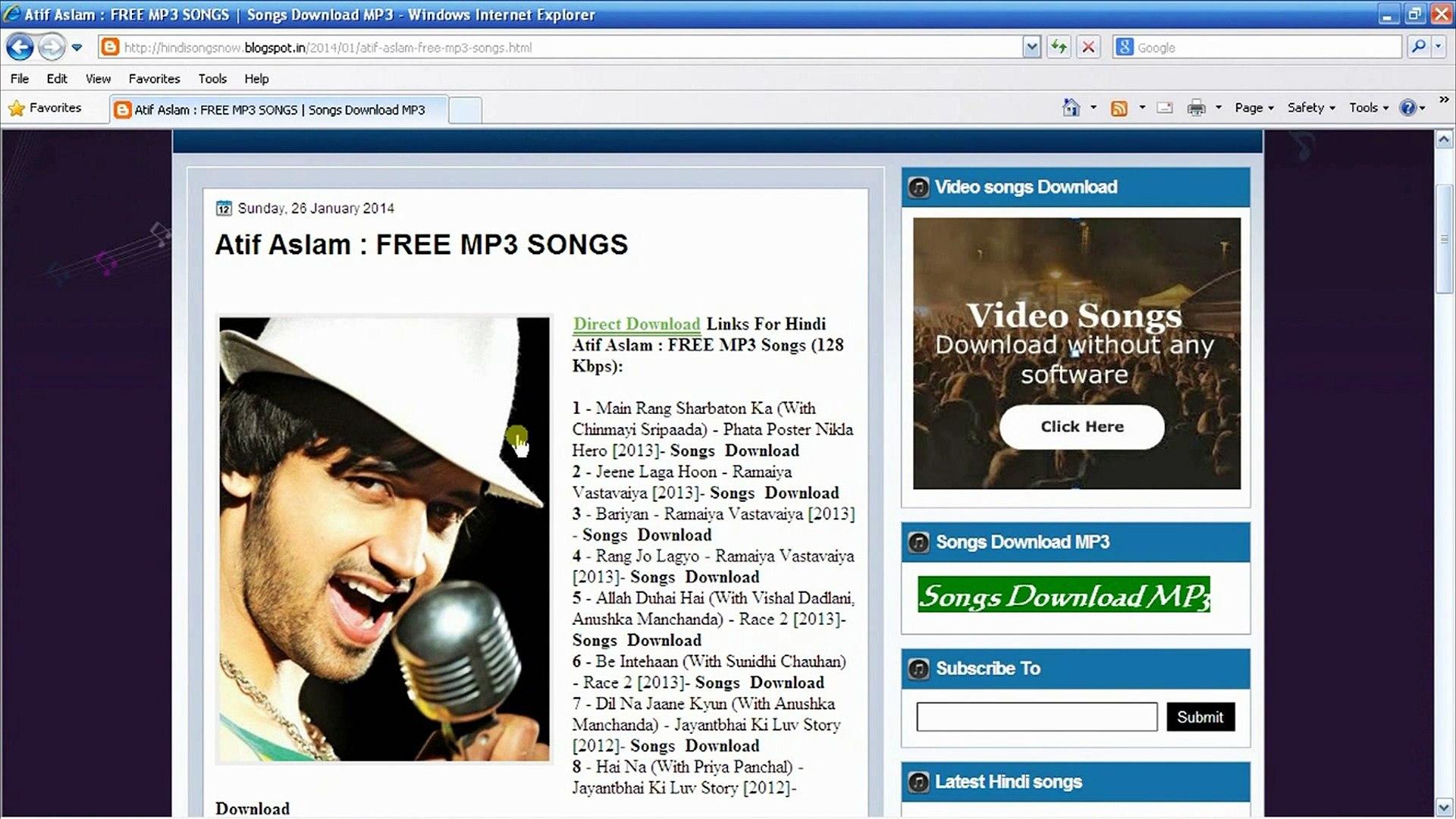The width and height of the screenshot is (1456, 819).
Task: Expand search provider dropdown arrow
Action: (1439, 47)
